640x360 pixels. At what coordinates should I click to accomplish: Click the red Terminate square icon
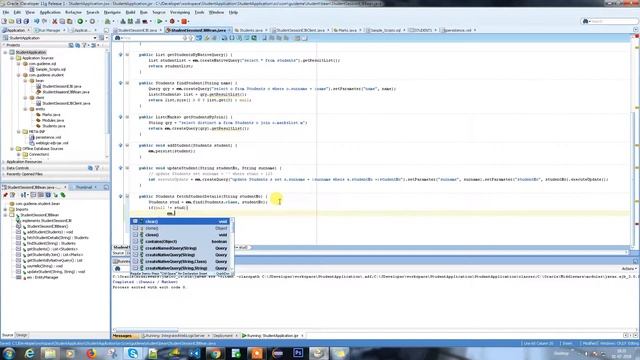tap(184, 21)
